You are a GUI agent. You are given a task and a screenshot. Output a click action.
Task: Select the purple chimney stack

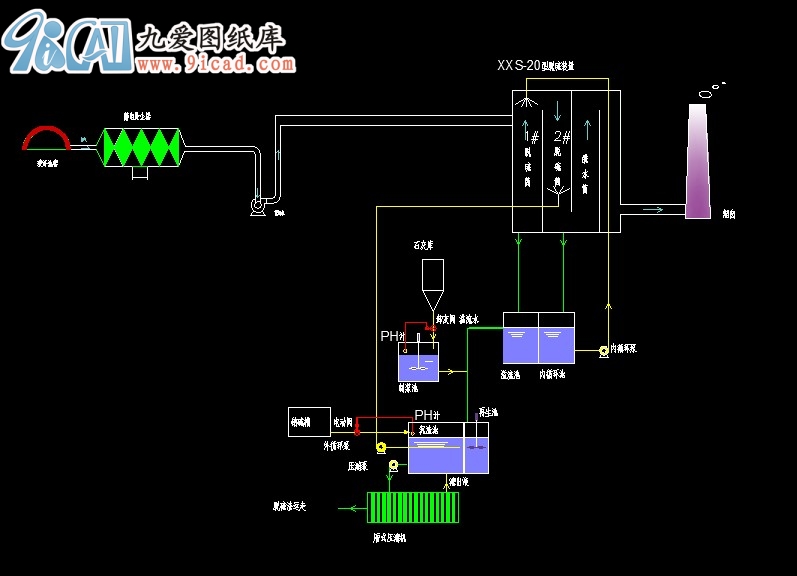point(698,161)
